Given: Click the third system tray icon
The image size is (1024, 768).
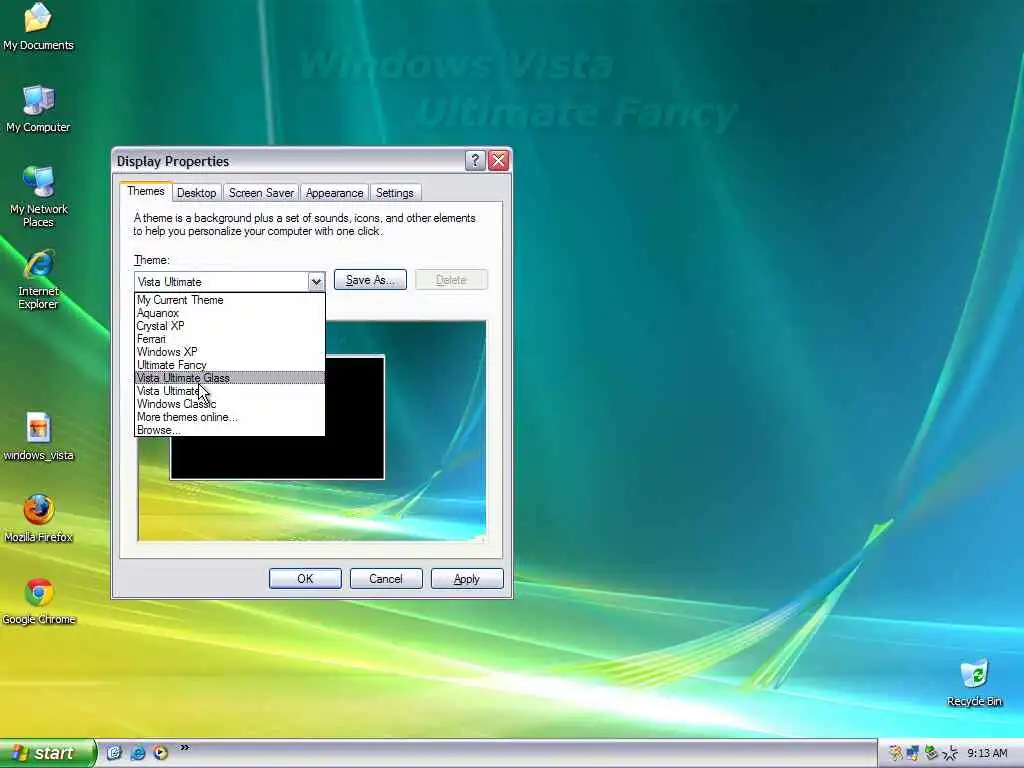Looking at the screenshot, I should (931, 754).
